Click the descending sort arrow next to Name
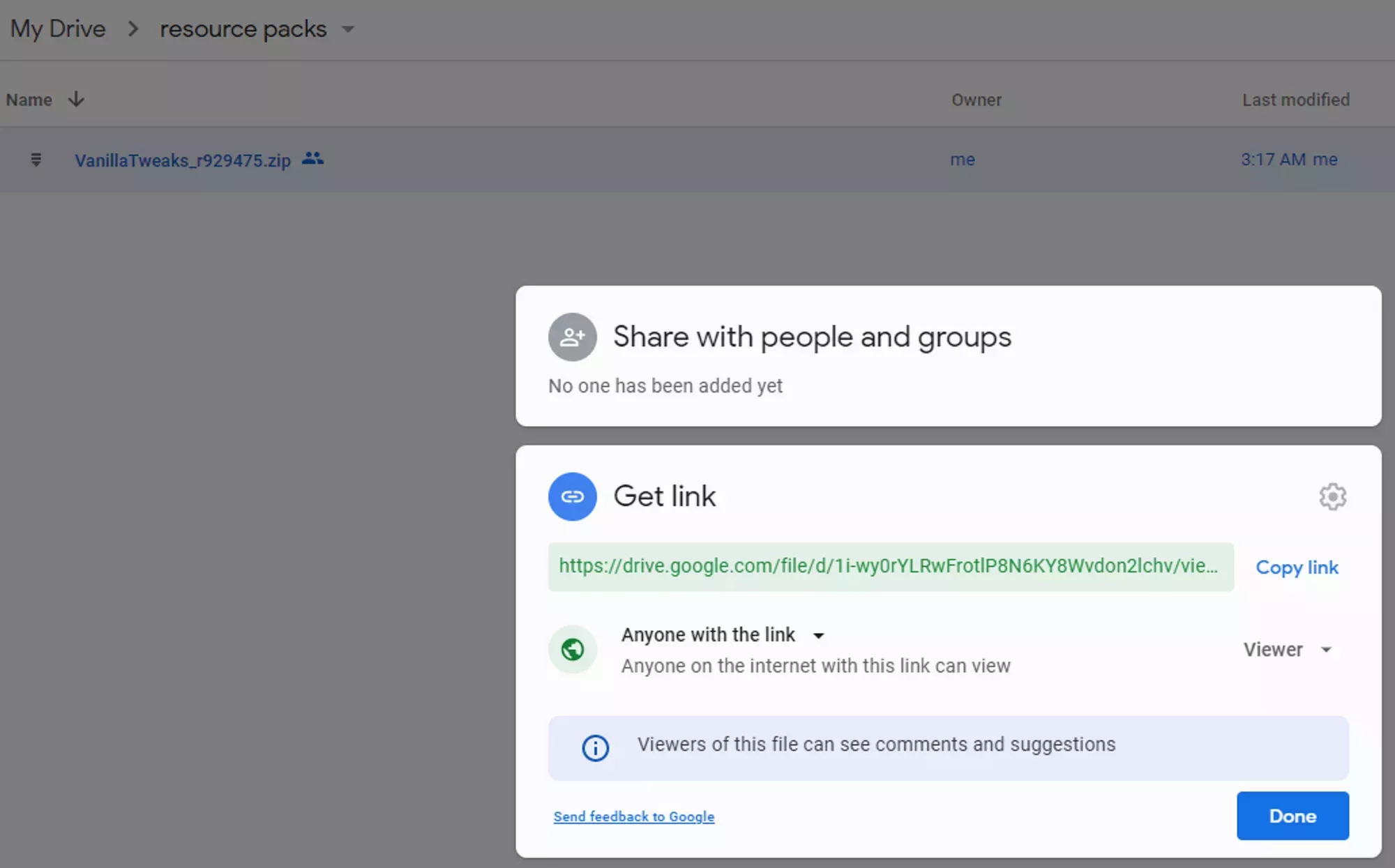 coord(75,99)
